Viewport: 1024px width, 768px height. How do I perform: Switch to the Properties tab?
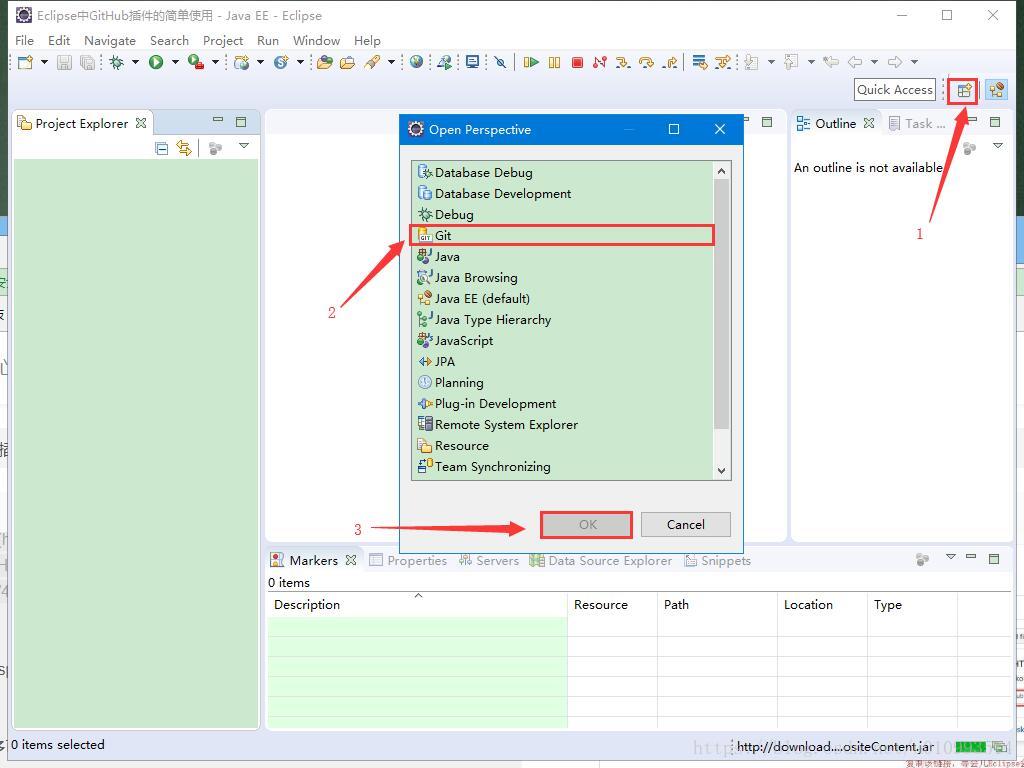click(408, 560)
